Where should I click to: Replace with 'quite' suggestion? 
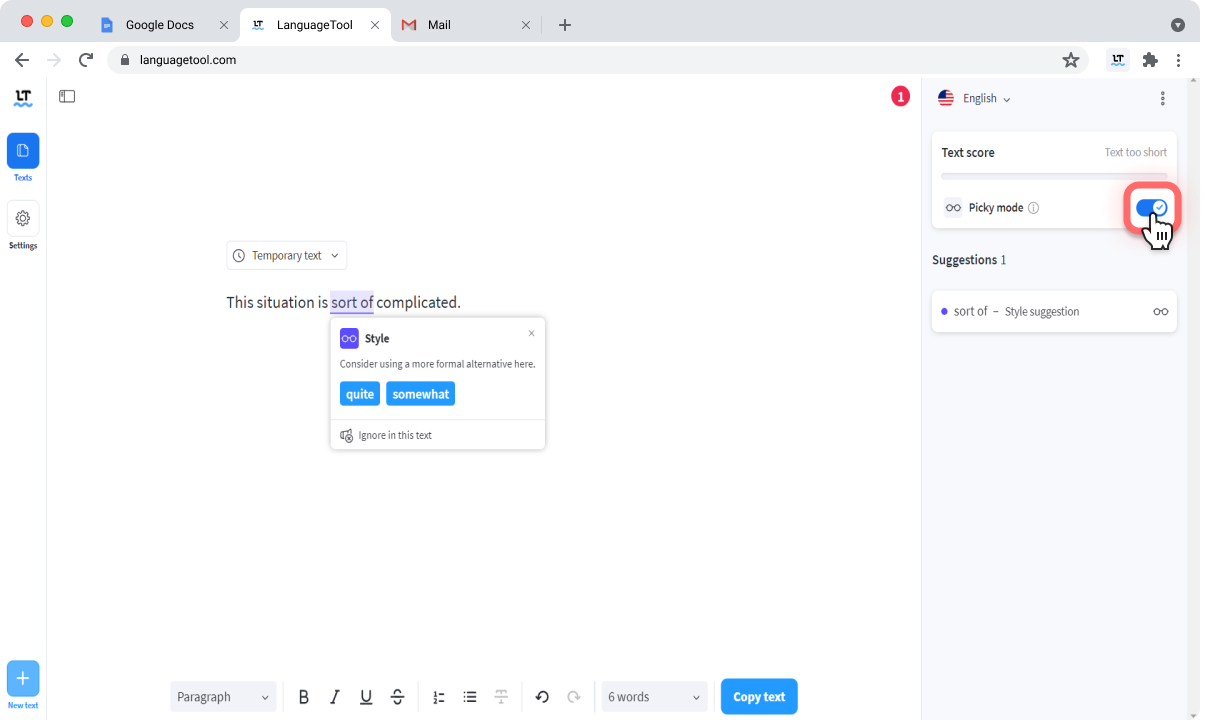coord(360,394)
